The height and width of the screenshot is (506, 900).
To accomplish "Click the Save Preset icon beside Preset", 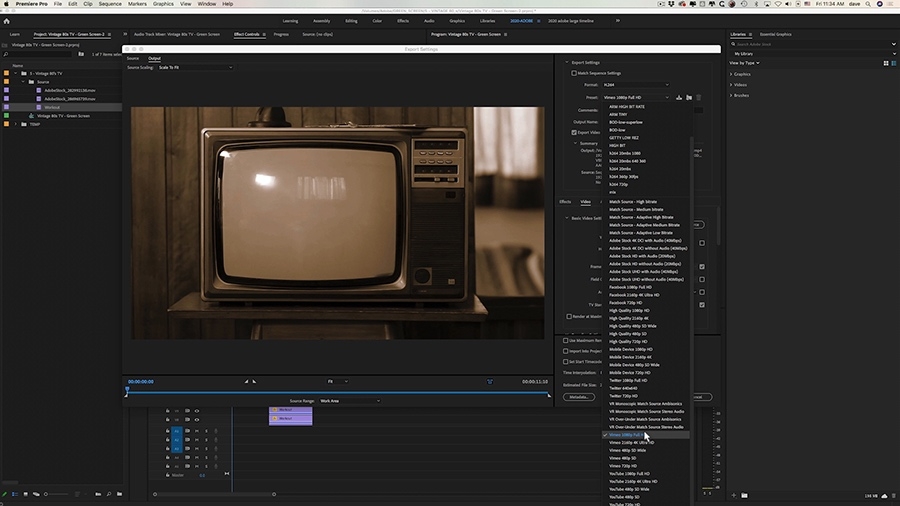I will [x=679, y=98].
